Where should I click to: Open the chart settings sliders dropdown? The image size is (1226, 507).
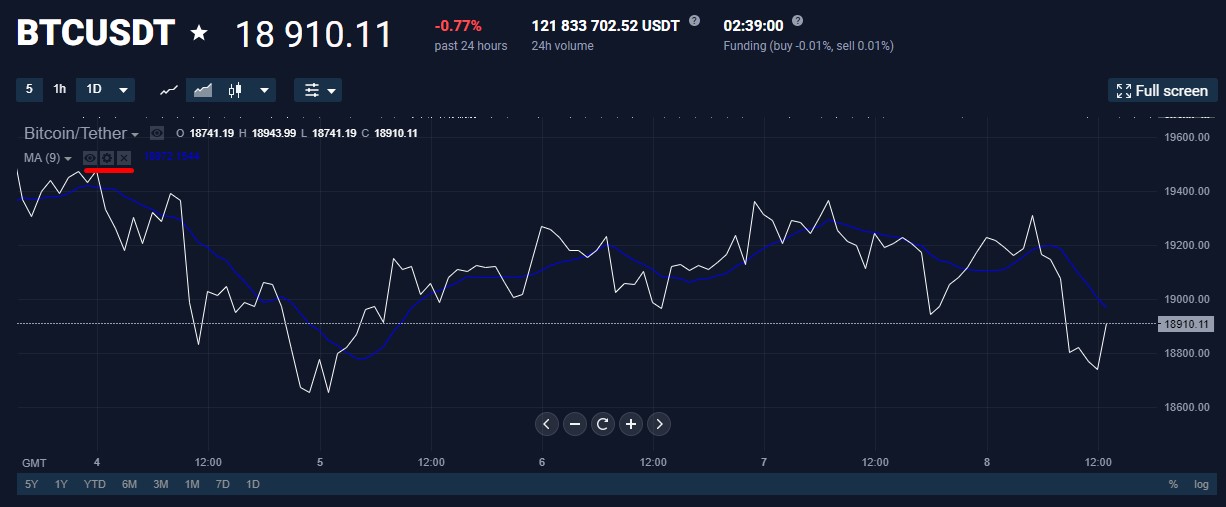point(318,90)
